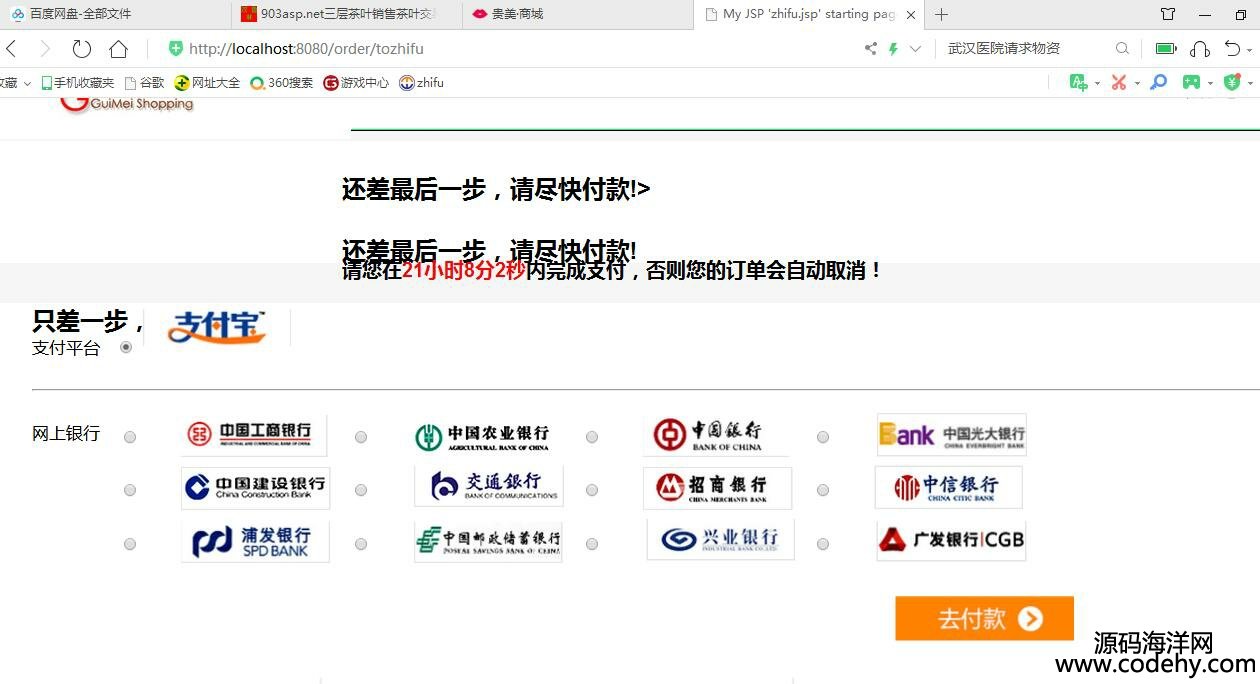The height and width of the screenshot is (684, 1260).
Task: Click the 支付宝 Alipay logo
Action: point(217,328)
